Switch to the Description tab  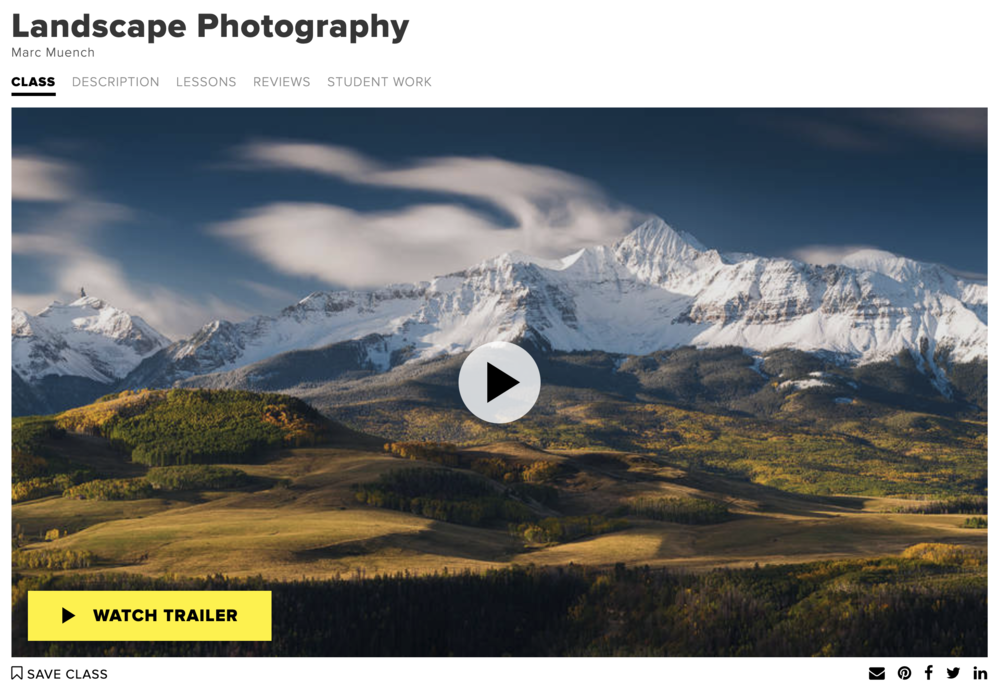tap(115, 82)
